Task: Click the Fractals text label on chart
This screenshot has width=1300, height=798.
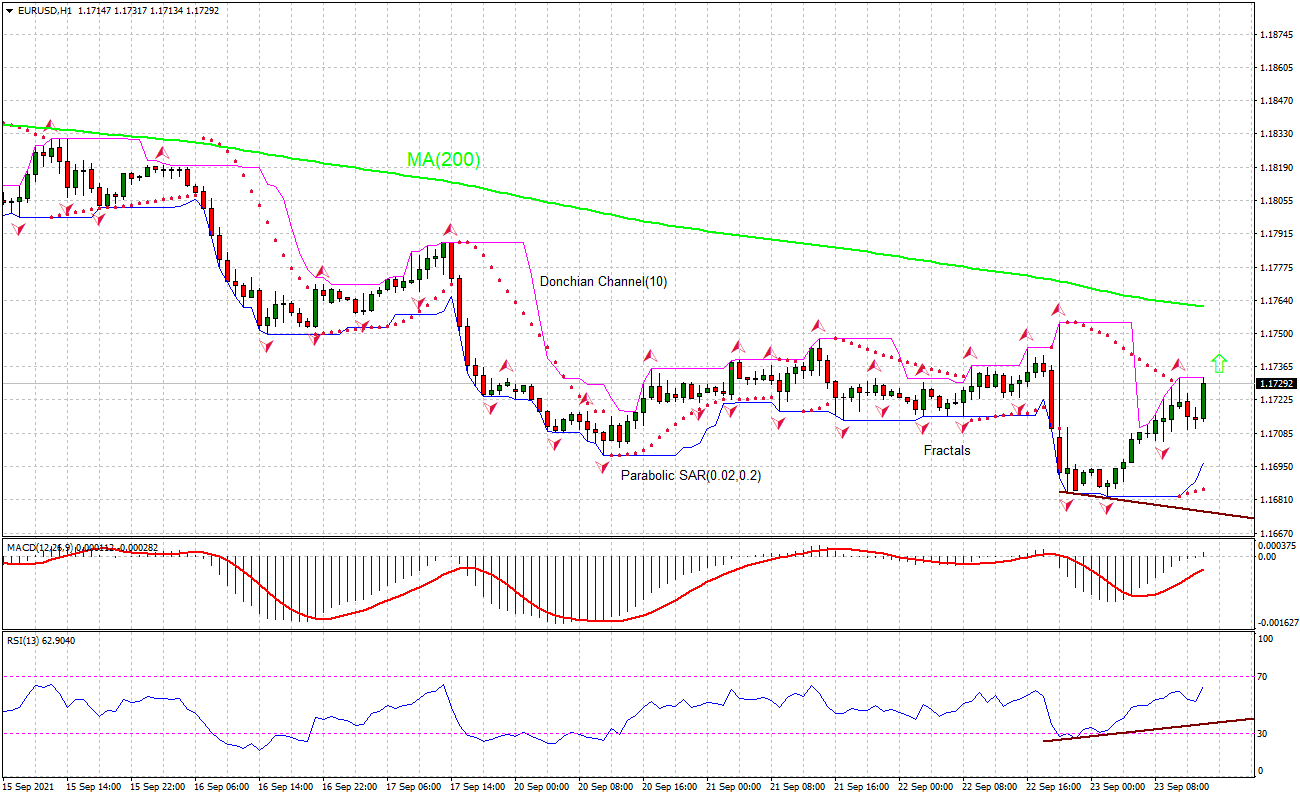Action: pyautogui.click(x=945, y=451)
